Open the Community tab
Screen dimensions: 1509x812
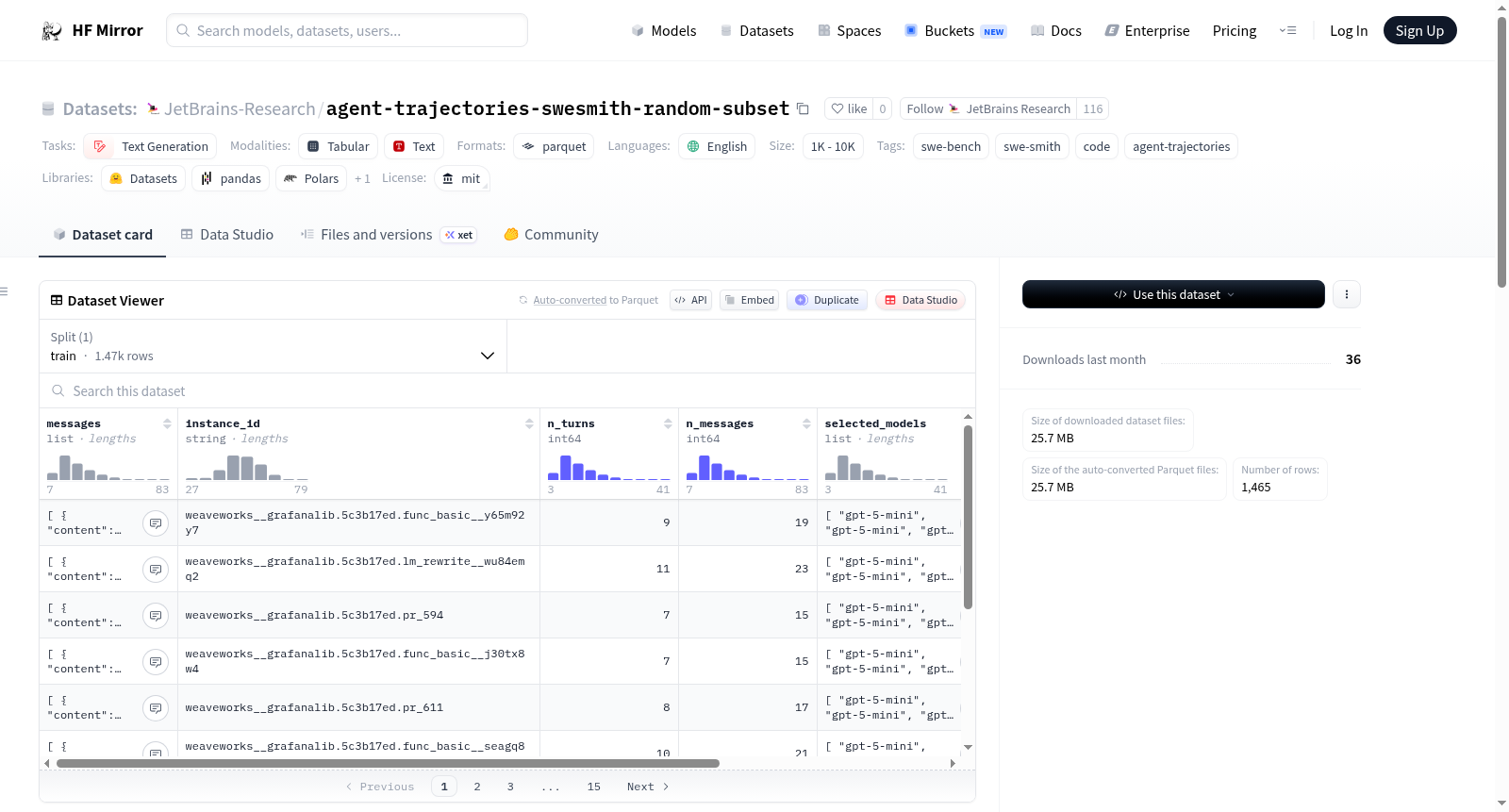pos(551,235)
